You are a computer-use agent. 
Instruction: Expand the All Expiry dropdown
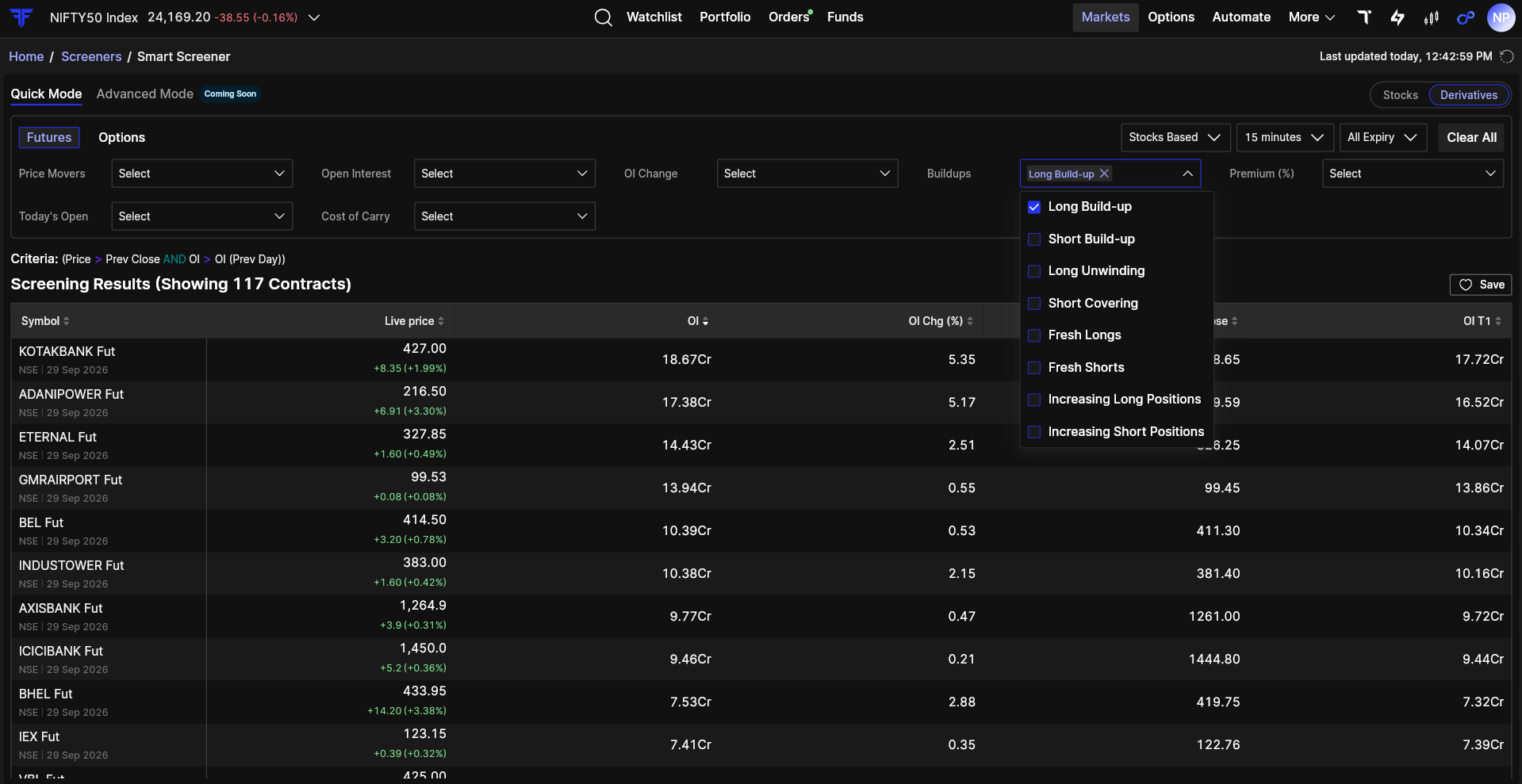[1382, 137]
